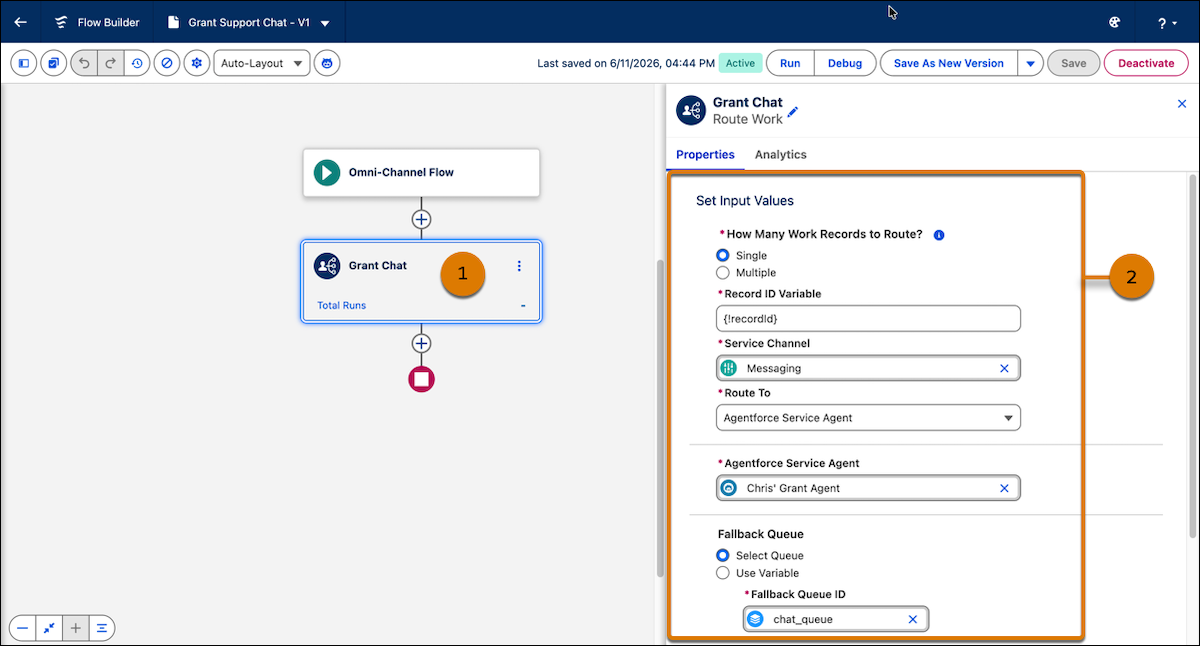Toggle the left toolbox panel
1200x646 pixels.
pos(24,63)
